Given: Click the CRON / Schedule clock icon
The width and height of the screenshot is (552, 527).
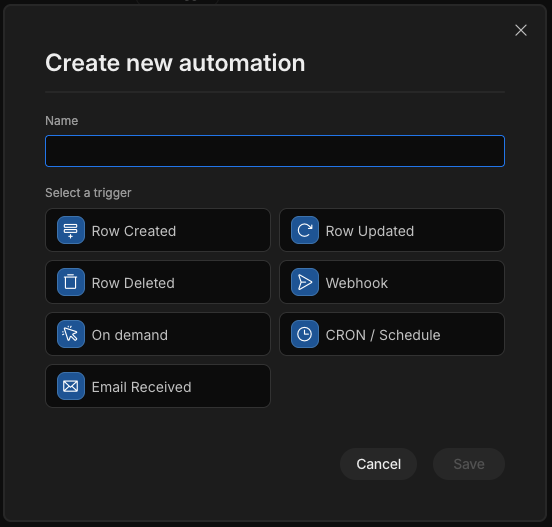Looking at the screenshot, I should point(305,334).
